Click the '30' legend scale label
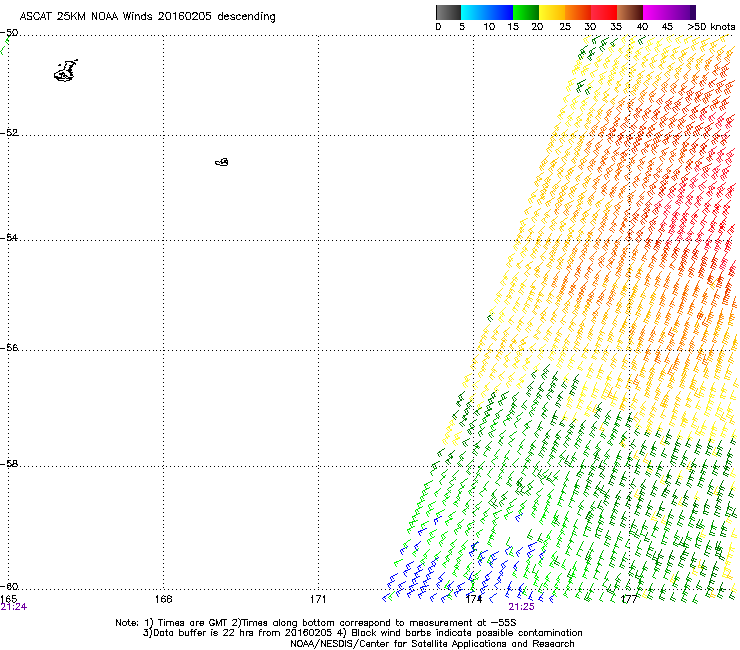 point(590,27)
